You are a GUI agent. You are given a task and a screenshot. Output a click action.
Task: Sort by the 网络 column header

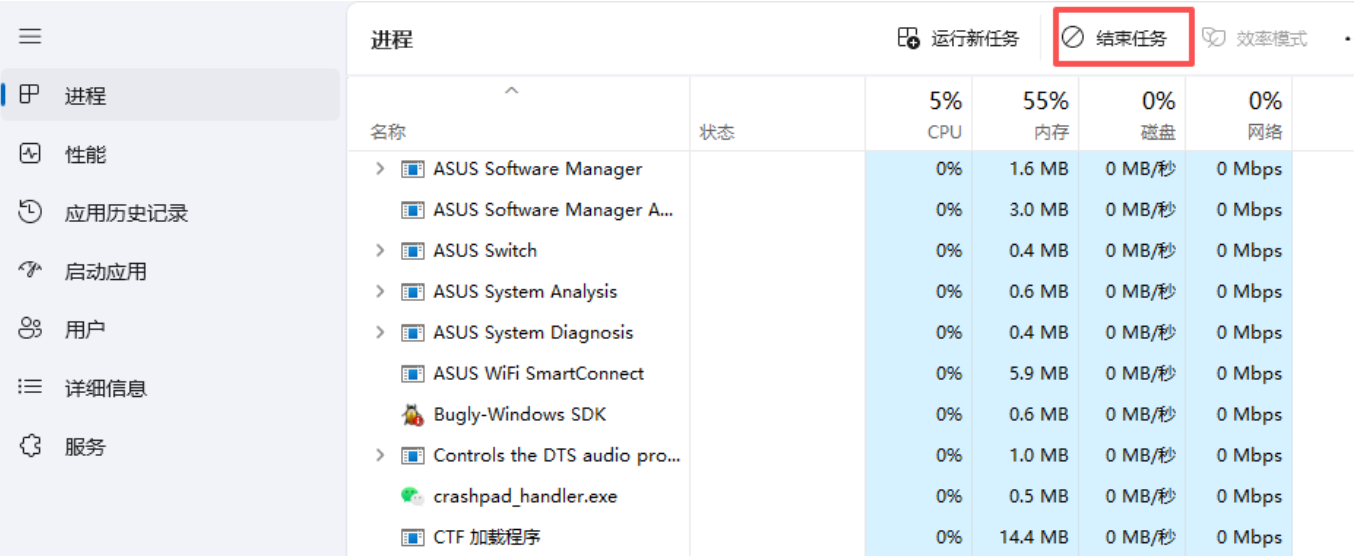[x=1265, y=132]
